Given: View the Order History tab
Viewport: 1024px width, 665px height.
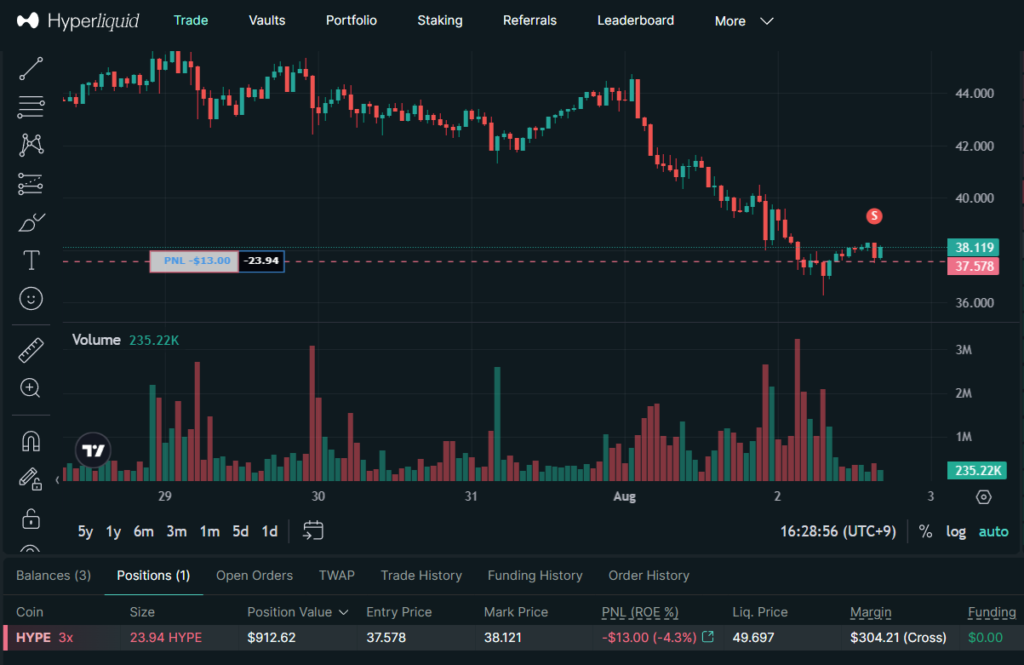Looking at the screenshot, I should (649, 576).
